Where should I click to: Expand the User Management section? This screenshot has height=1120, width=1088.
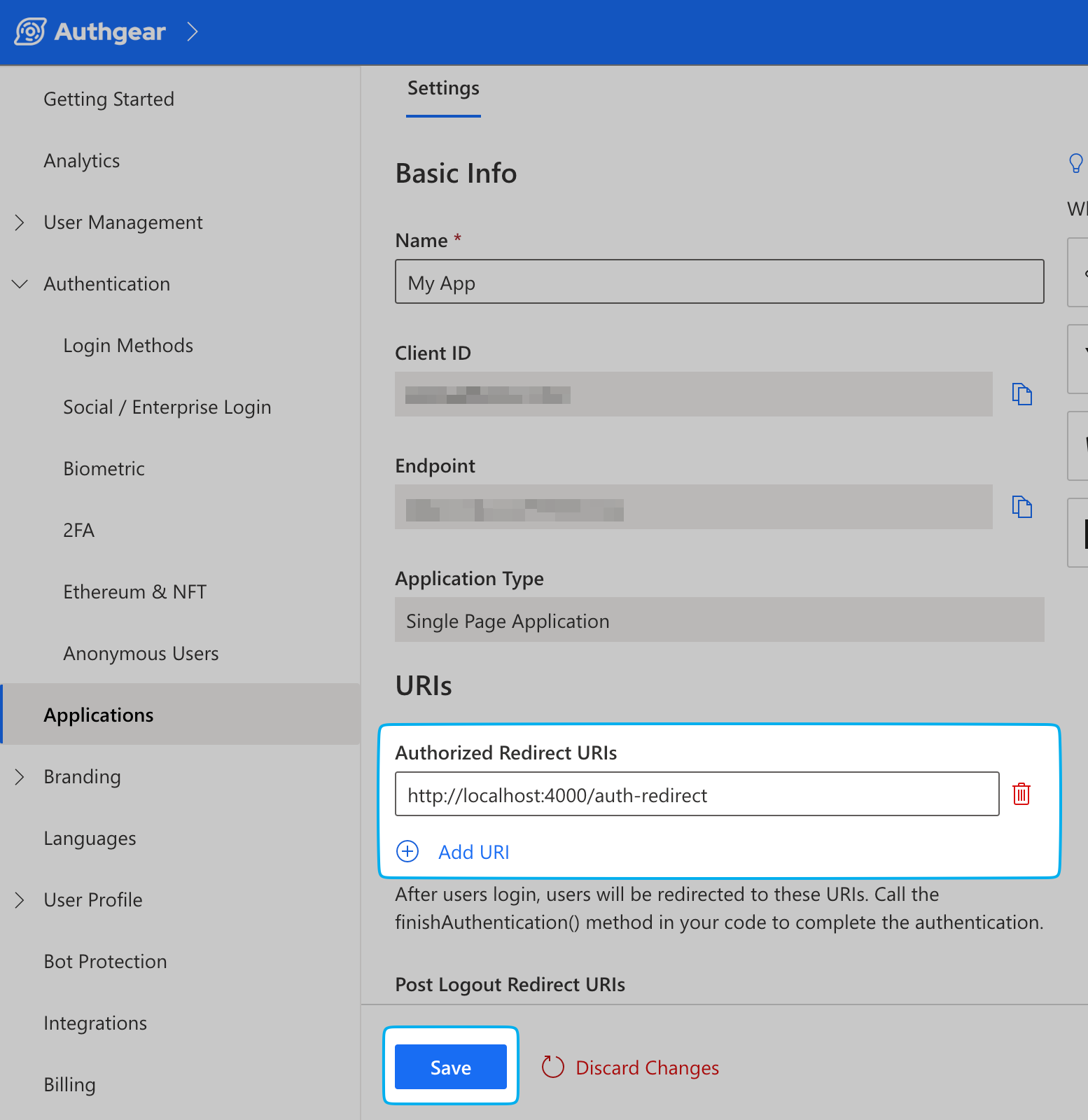coord(20,223)
